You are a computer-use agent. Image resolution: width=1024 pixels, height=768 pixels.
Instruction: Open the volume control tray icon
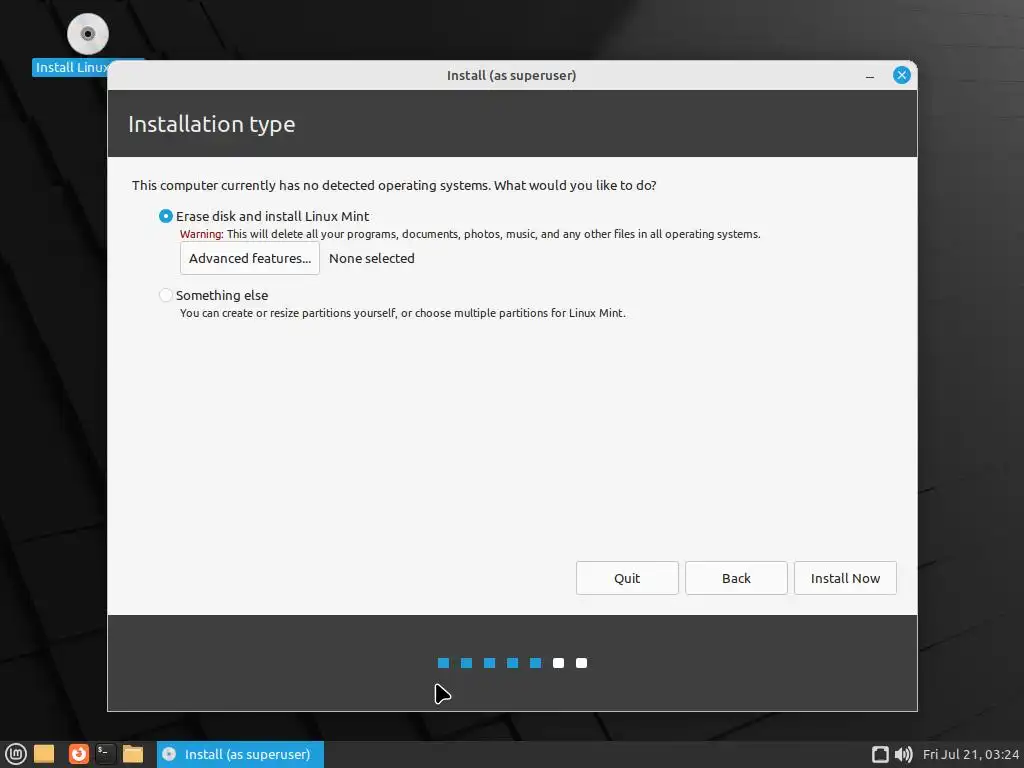coord(903,754)
